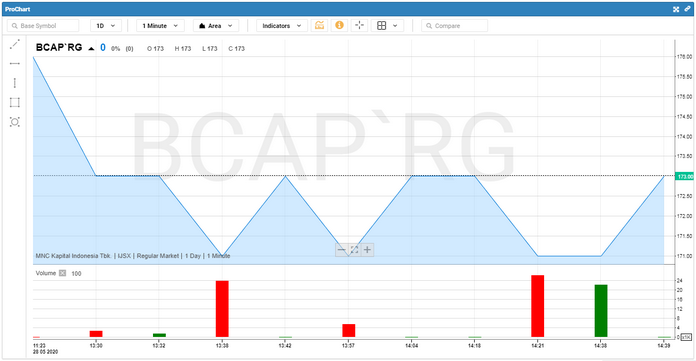Screen dimensions: 696x361
Task: Toggle the orange volume chart icon
Action: pos(319,25)
